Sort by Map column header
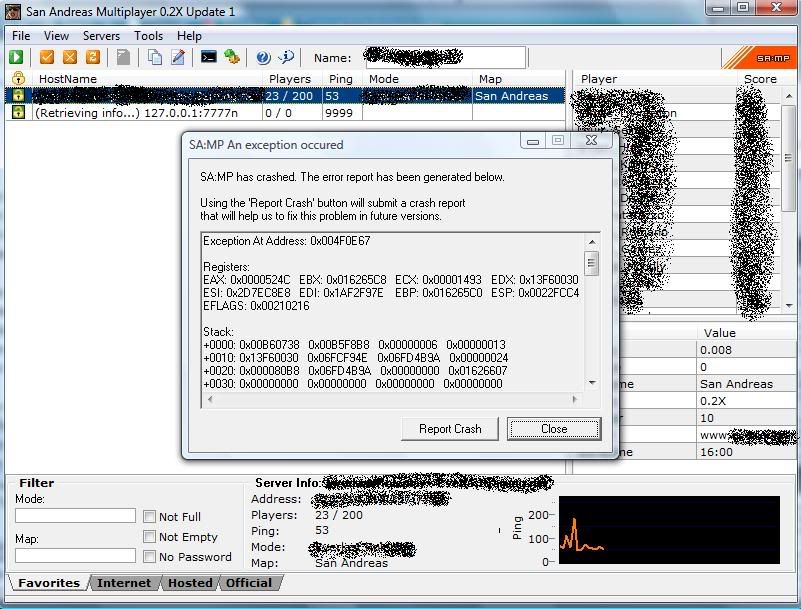 (x=519, y=79)
